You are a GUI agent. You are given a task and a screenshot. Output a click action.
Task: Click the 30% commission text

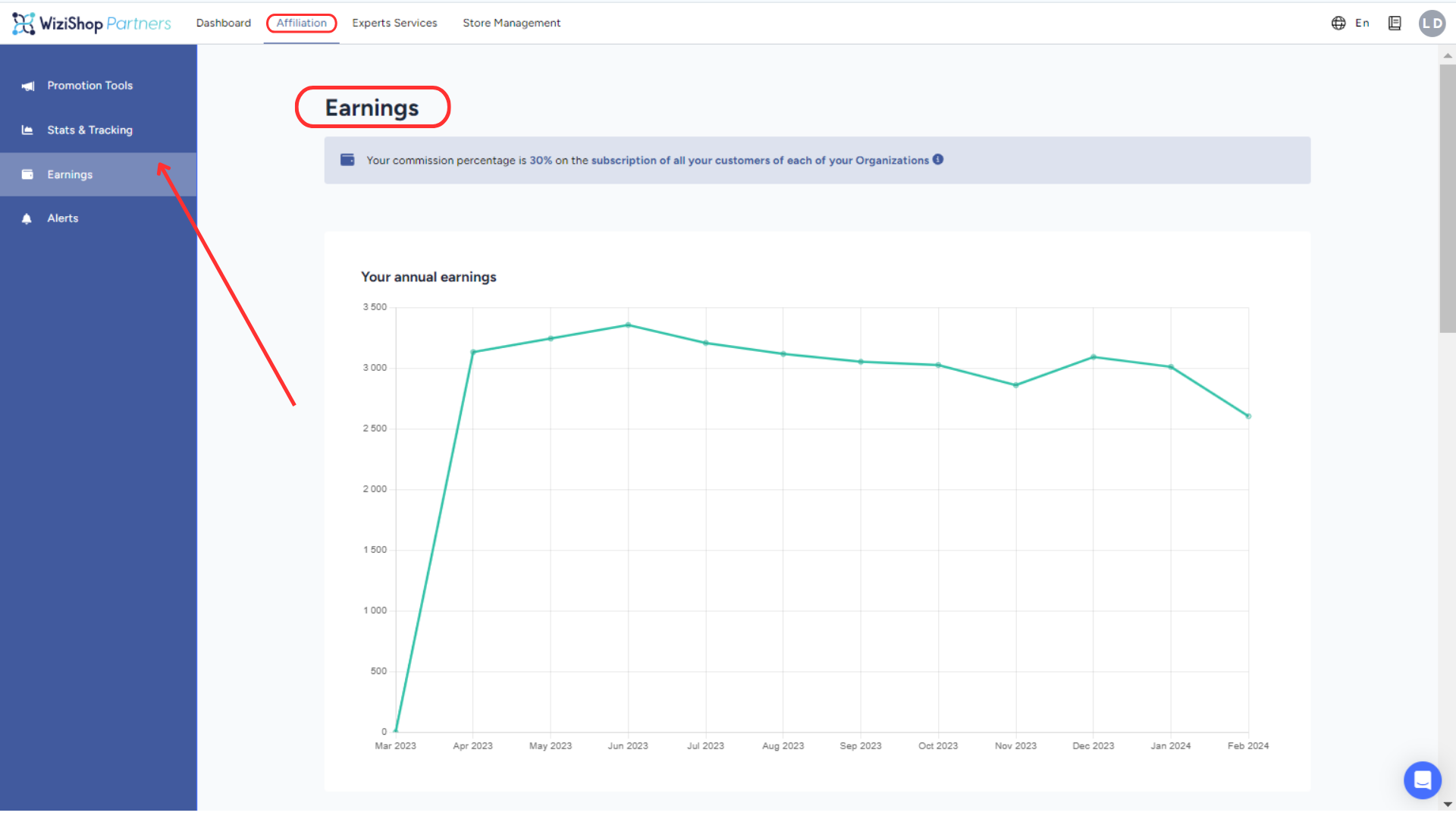pos(541,160)
